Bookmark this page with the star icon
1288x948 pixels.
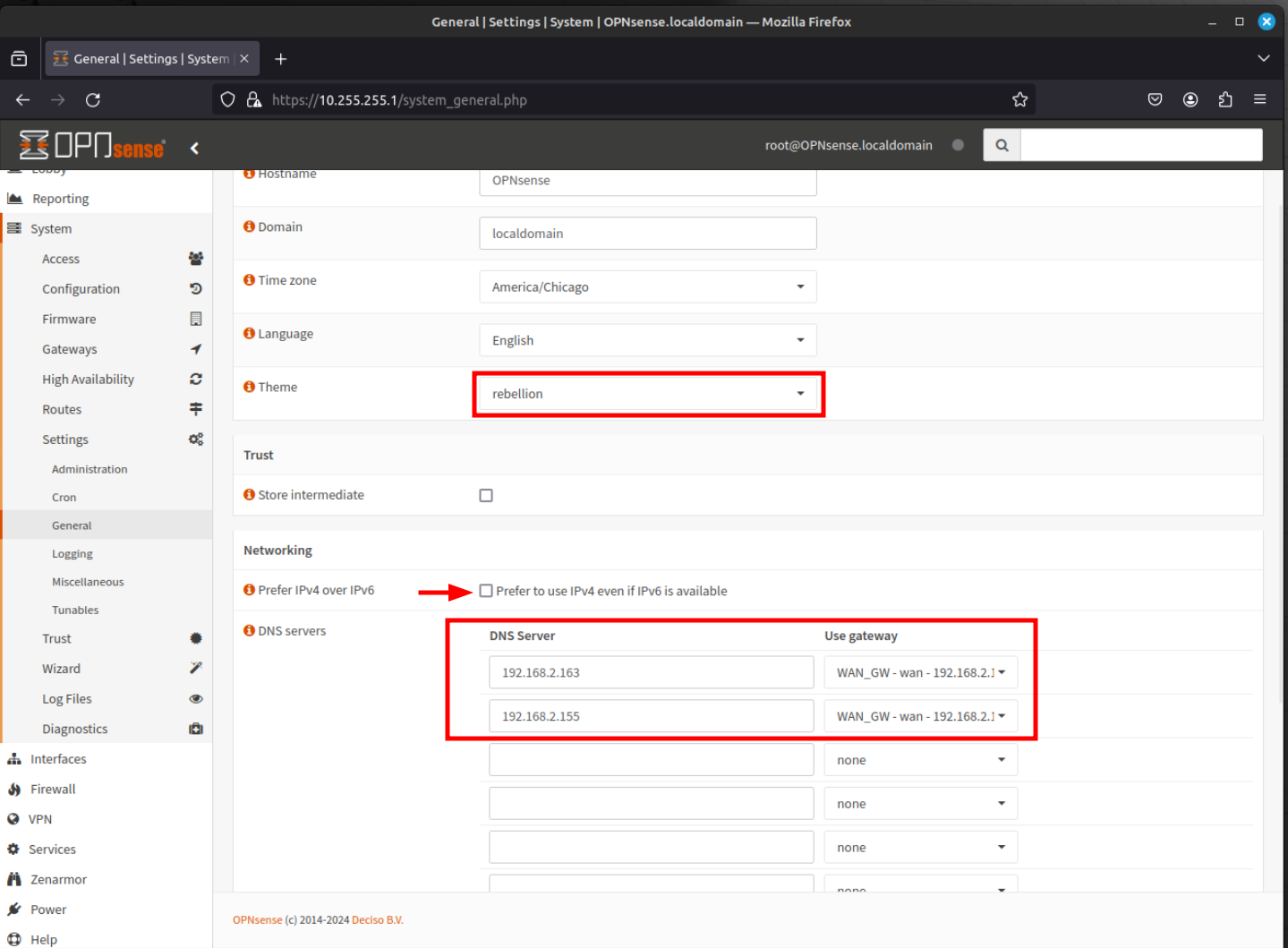click(1019, 99)
